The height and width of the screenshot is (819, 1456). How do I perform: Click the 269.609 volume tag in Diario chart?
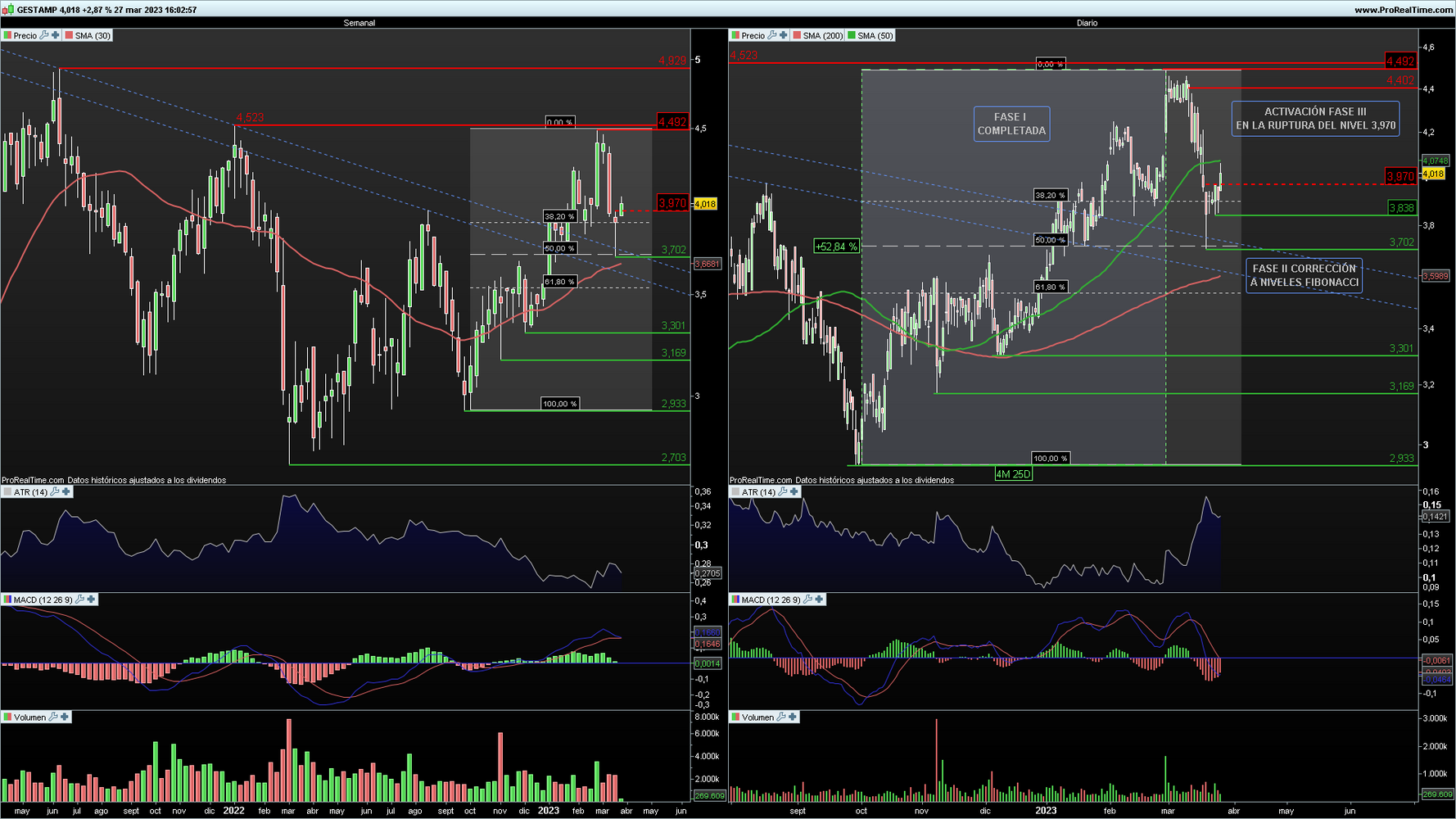(x=1437, y=794)
